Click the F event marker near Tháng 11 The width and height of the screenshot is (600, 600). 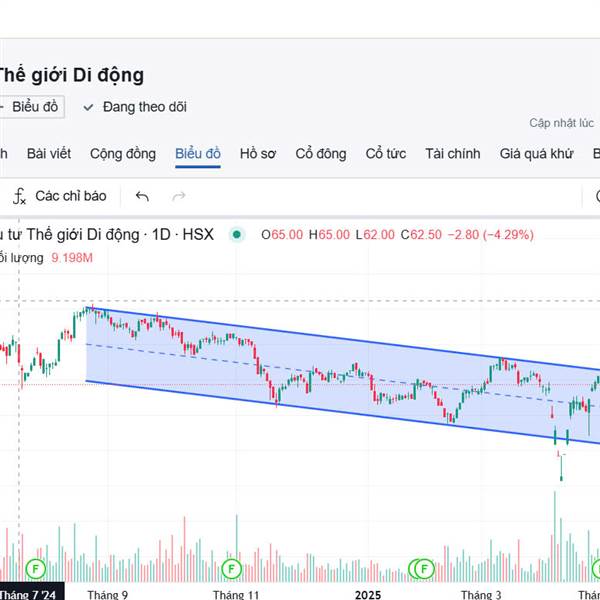click(232, 569)
